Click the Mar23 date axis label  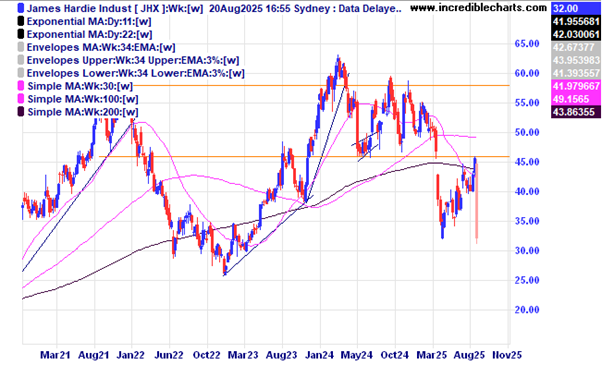[x=244, y=355]
